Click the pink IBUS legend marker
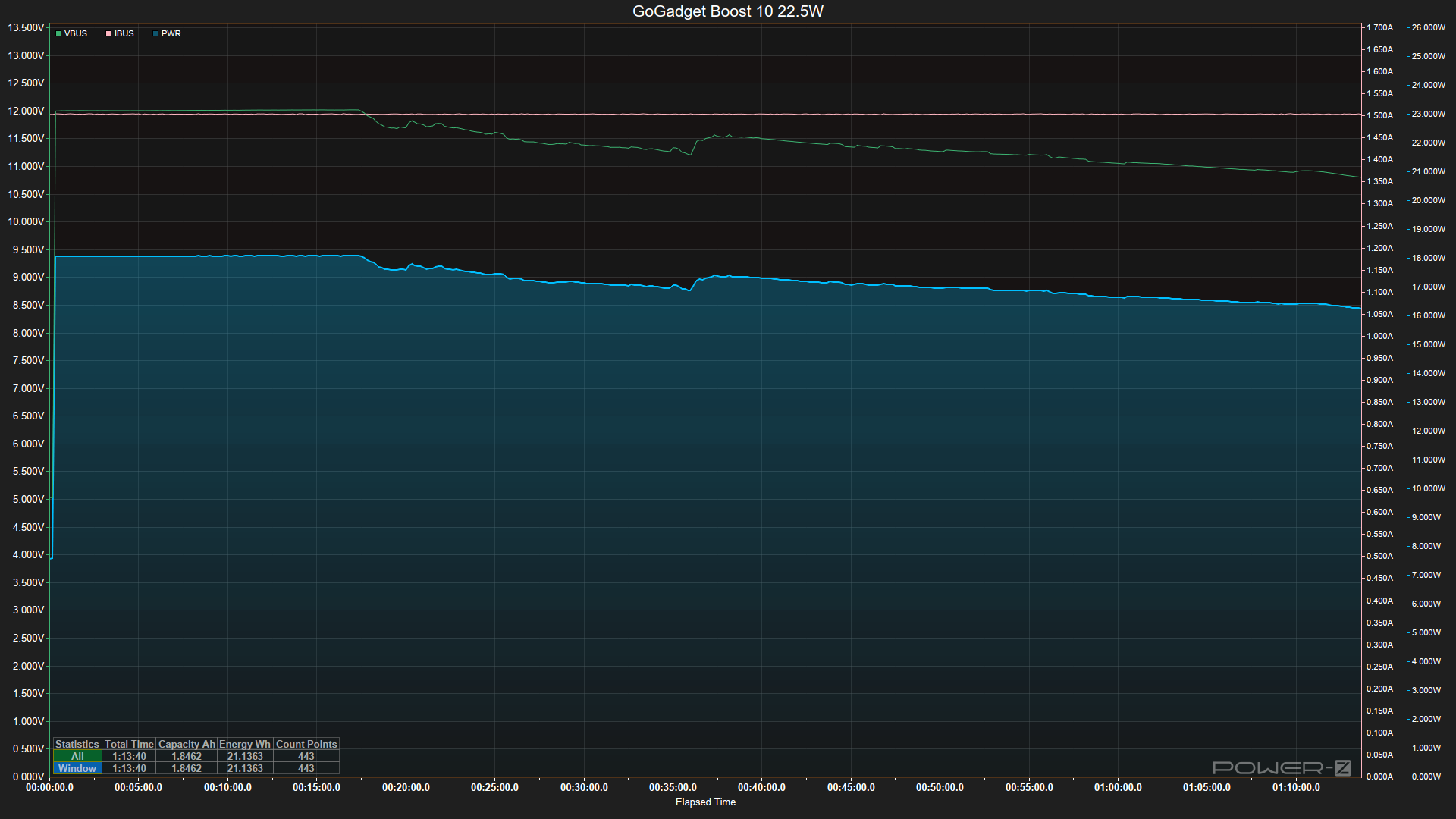Viewport: 1456px width, 819px height. [108, 34]
